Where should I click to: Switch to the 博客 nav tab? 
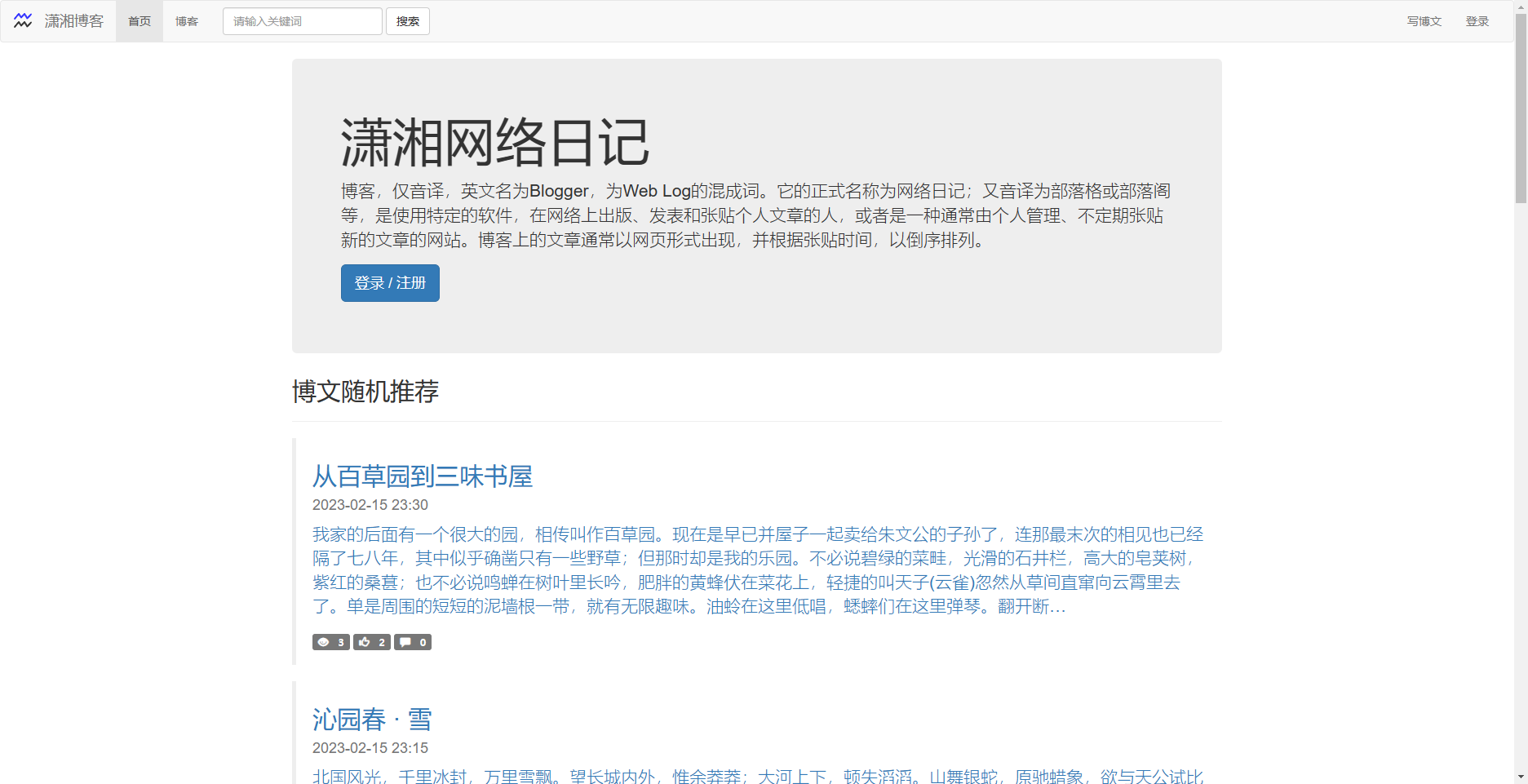click(187, 21)
